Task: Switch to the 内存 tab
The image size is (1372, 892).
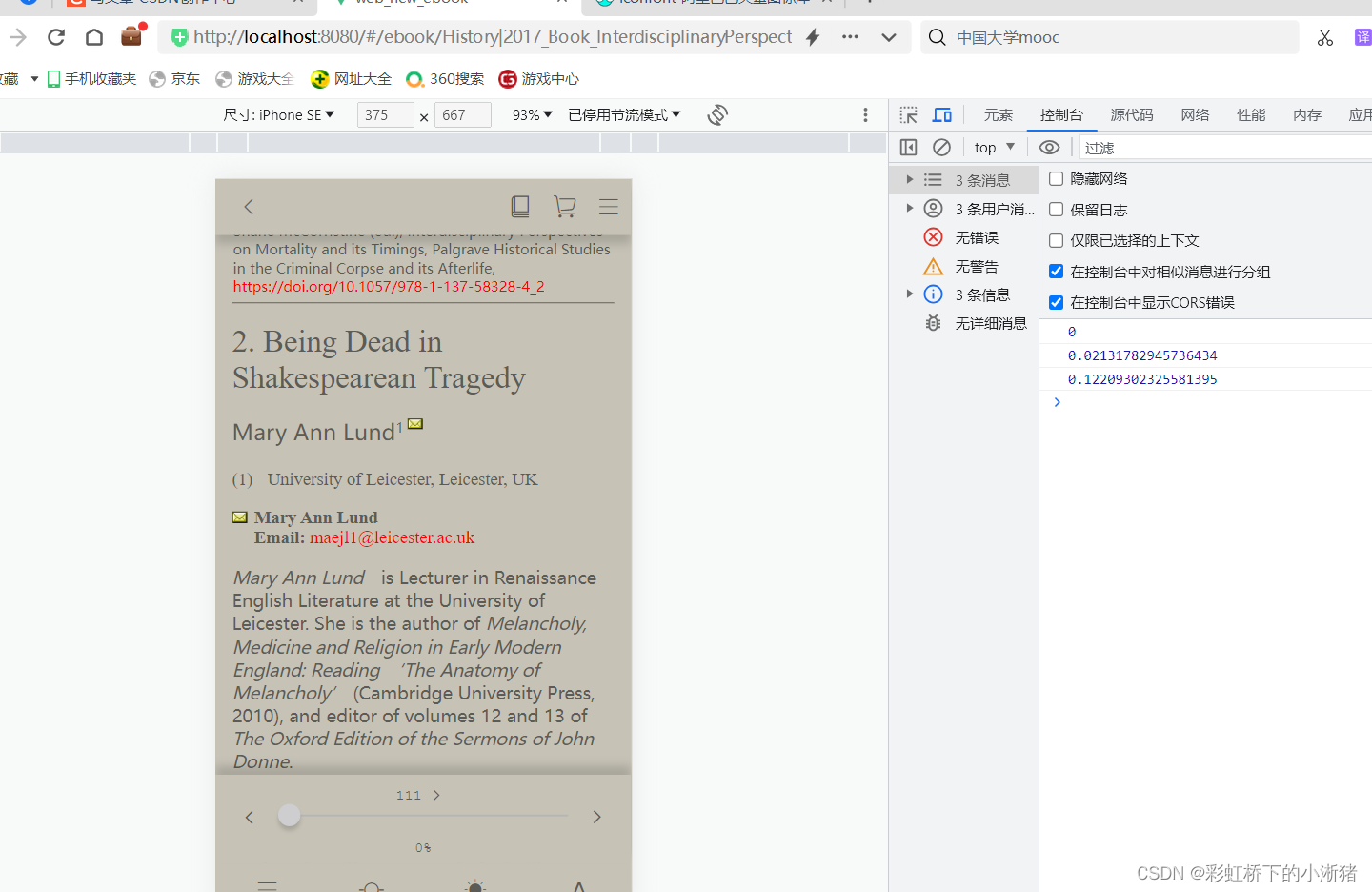Action: coord(1307,114)
